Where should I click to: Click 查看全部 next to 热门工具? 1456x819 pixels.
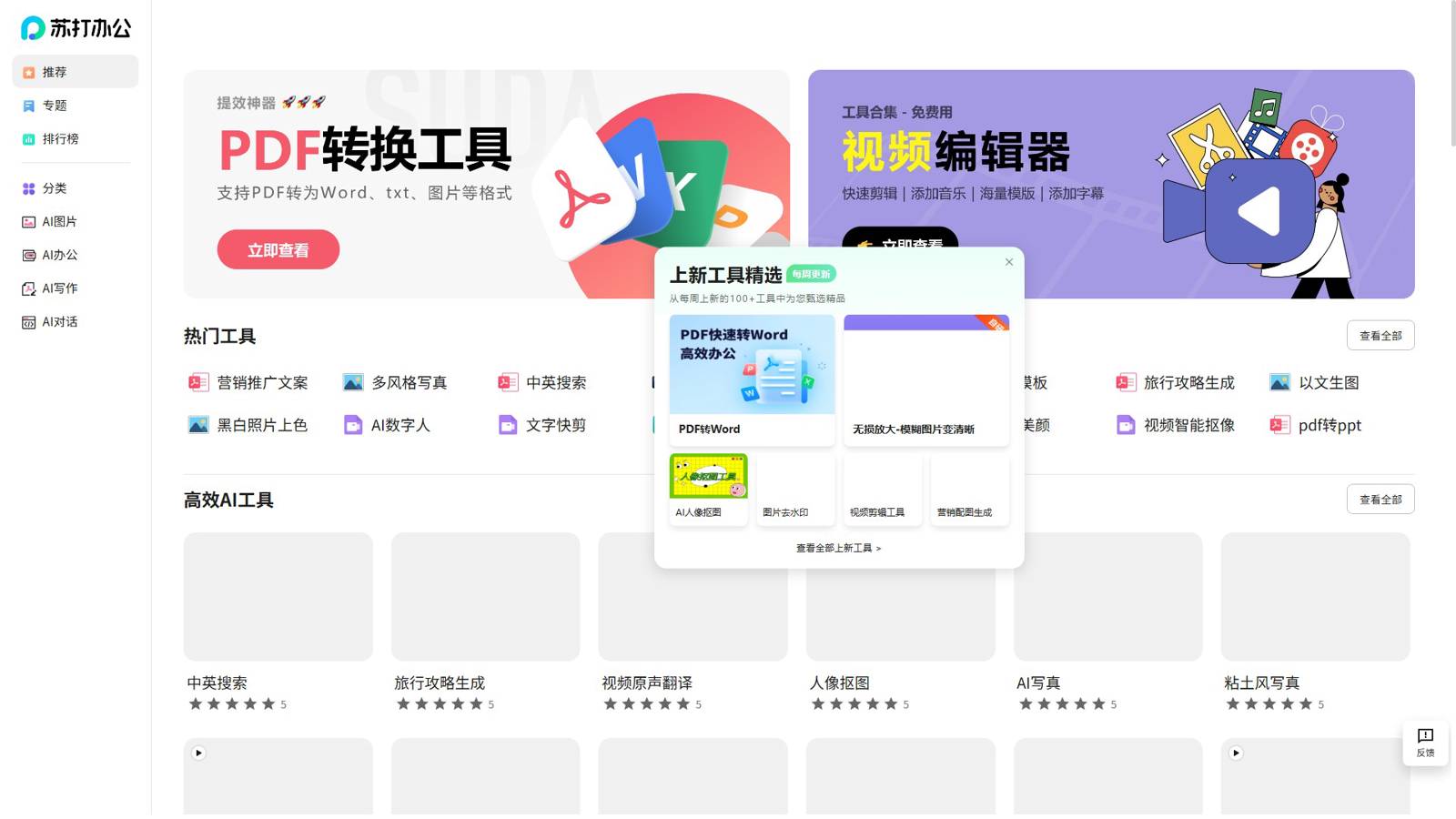1380,336
